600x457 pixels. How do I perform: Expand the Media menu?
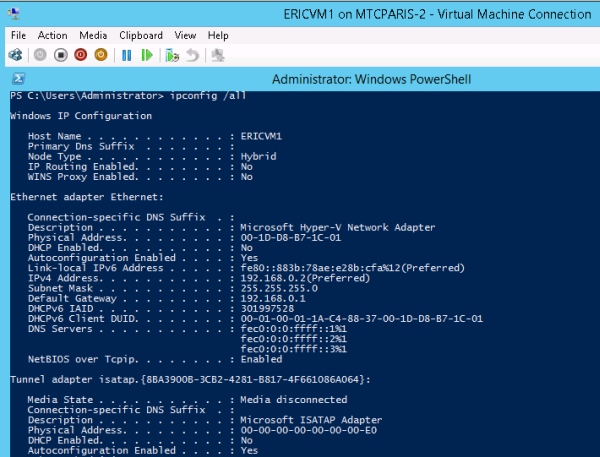(x=93, y=35)
